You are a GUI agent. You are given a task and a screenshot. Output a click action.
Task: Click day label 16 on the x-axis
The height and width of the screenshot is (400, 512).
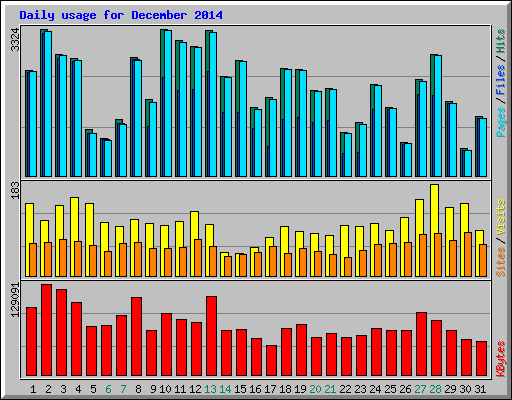coord(255,389)
